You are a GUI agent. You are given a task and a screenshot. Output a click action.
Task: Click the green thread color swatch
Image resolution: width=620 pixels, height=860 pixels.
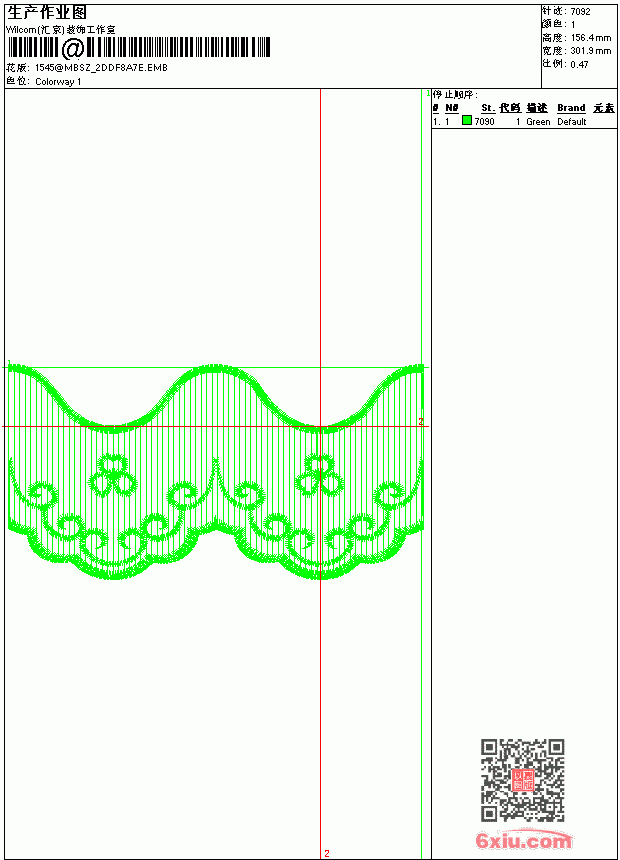click(x=467, y=120)
